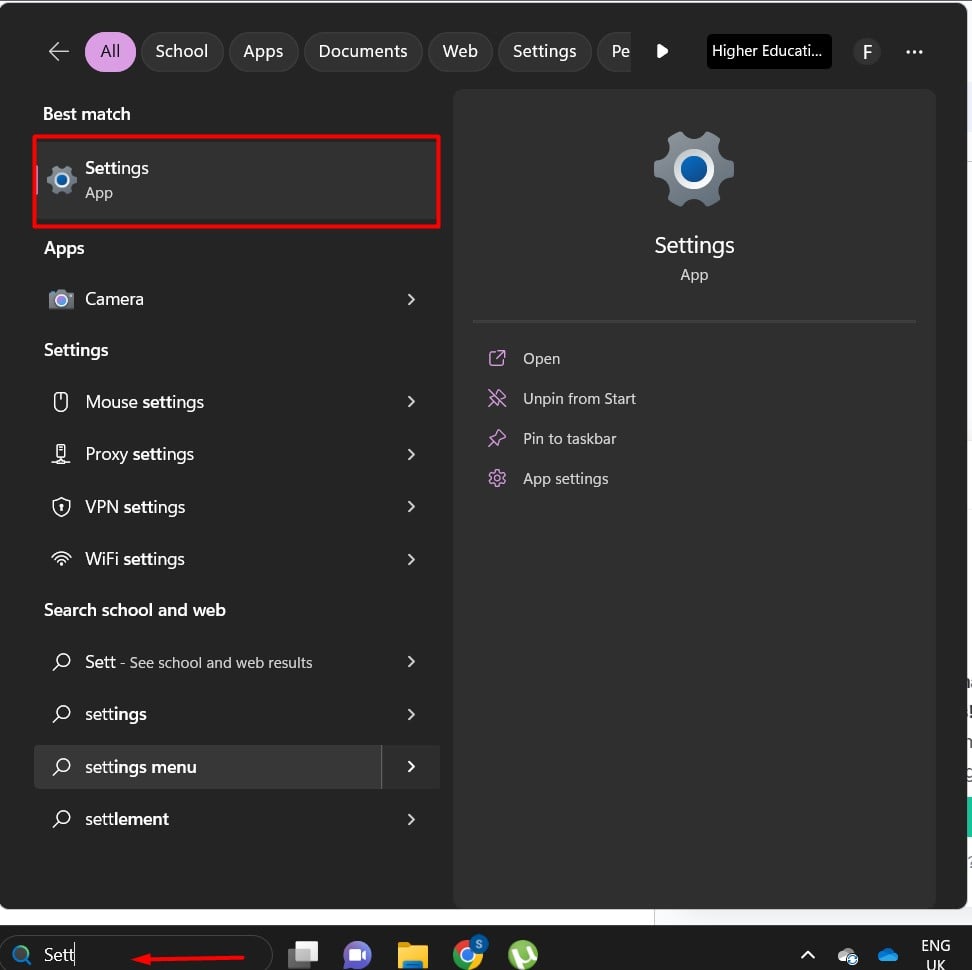Open the OneDrive system tray icon
The image size is (972, 970).
click(x=887, y=954)
